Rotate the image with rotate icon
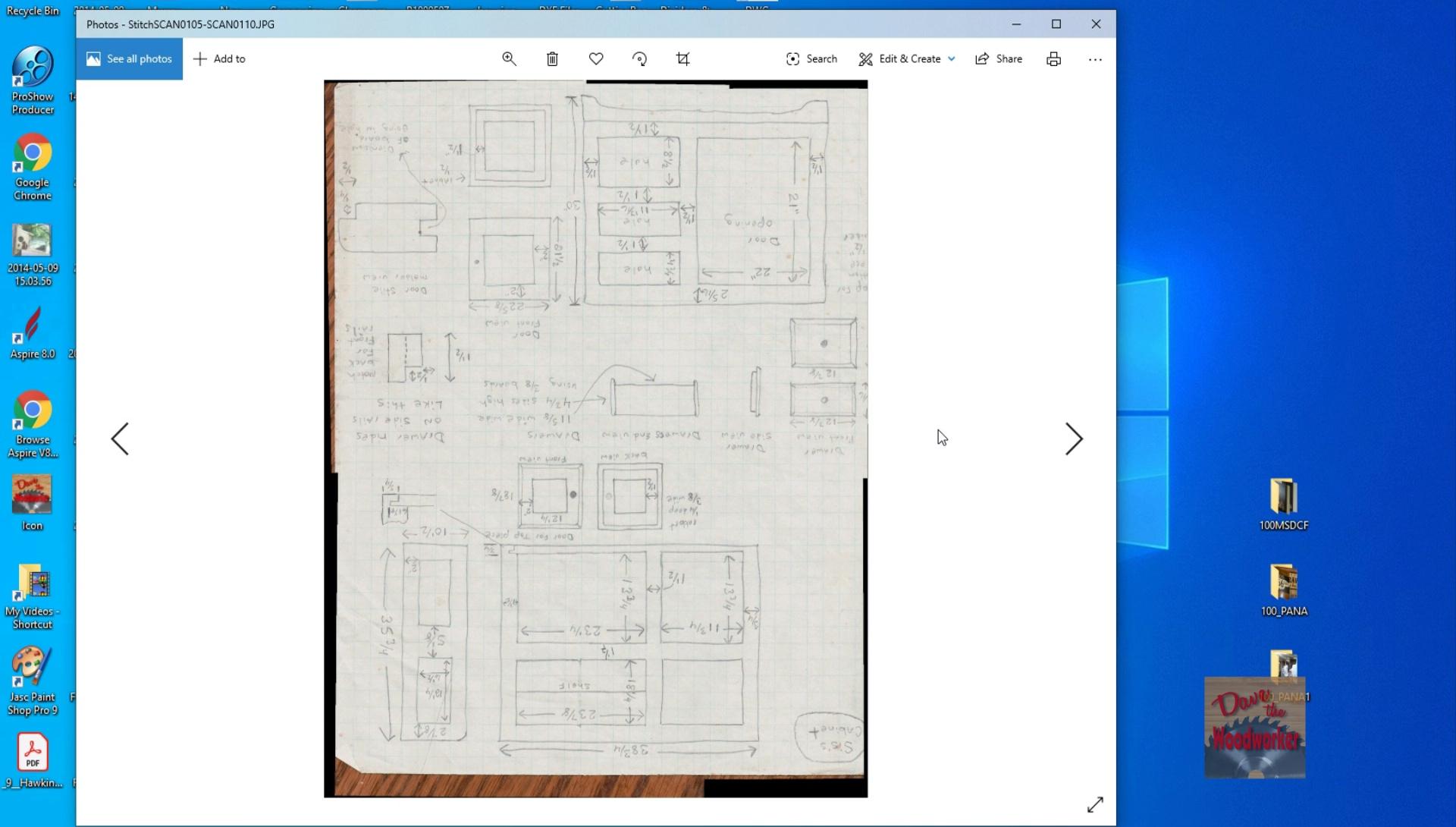The image size is (1456, 827). click(x=639, y=59)
